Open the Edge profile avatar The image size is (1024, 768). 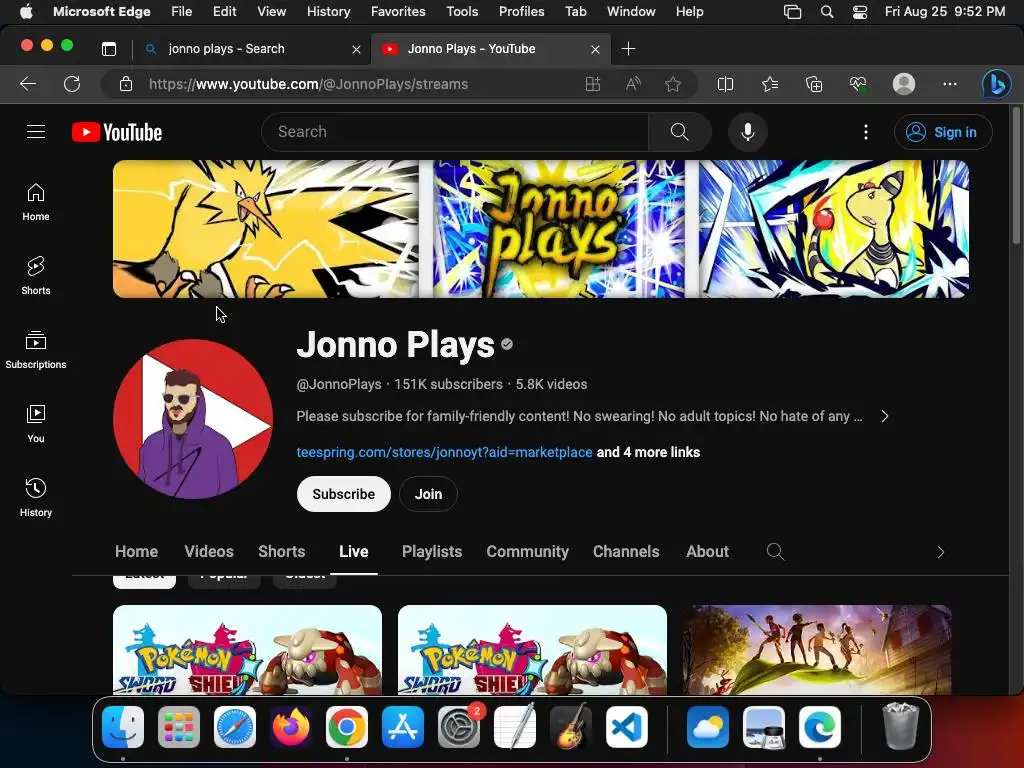click(x=904, y=84)
